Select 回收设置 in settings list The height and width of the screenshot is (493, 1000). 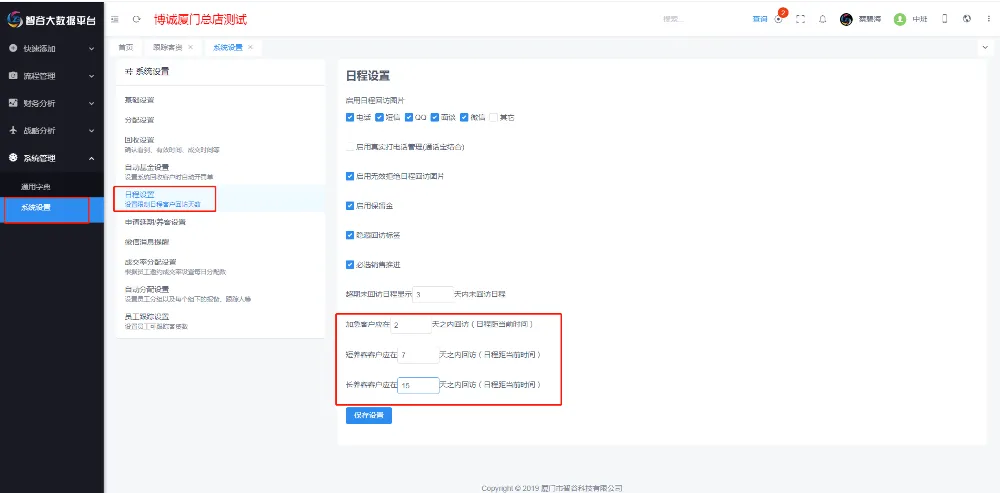[x=139, y=140]
